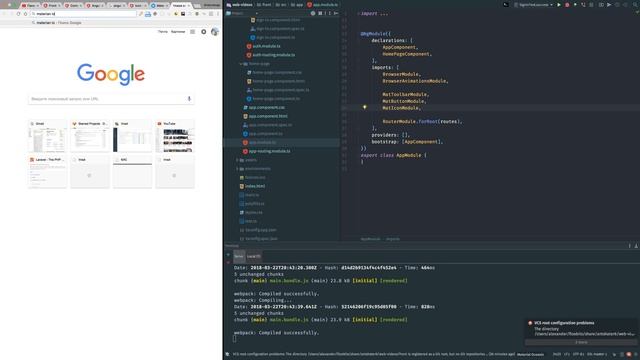Close the current terminal session with the red x

(x=228, y=262)
